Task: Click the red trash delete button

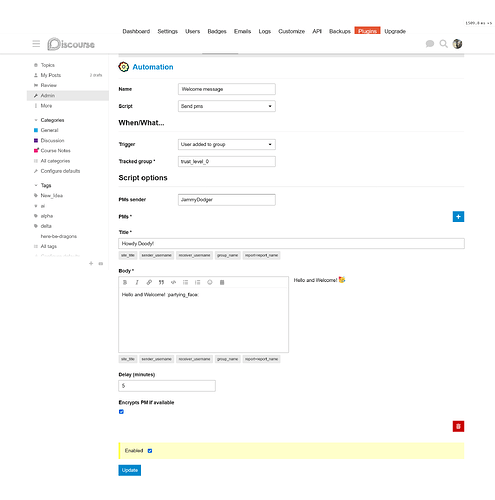Action: click(458, 426)
